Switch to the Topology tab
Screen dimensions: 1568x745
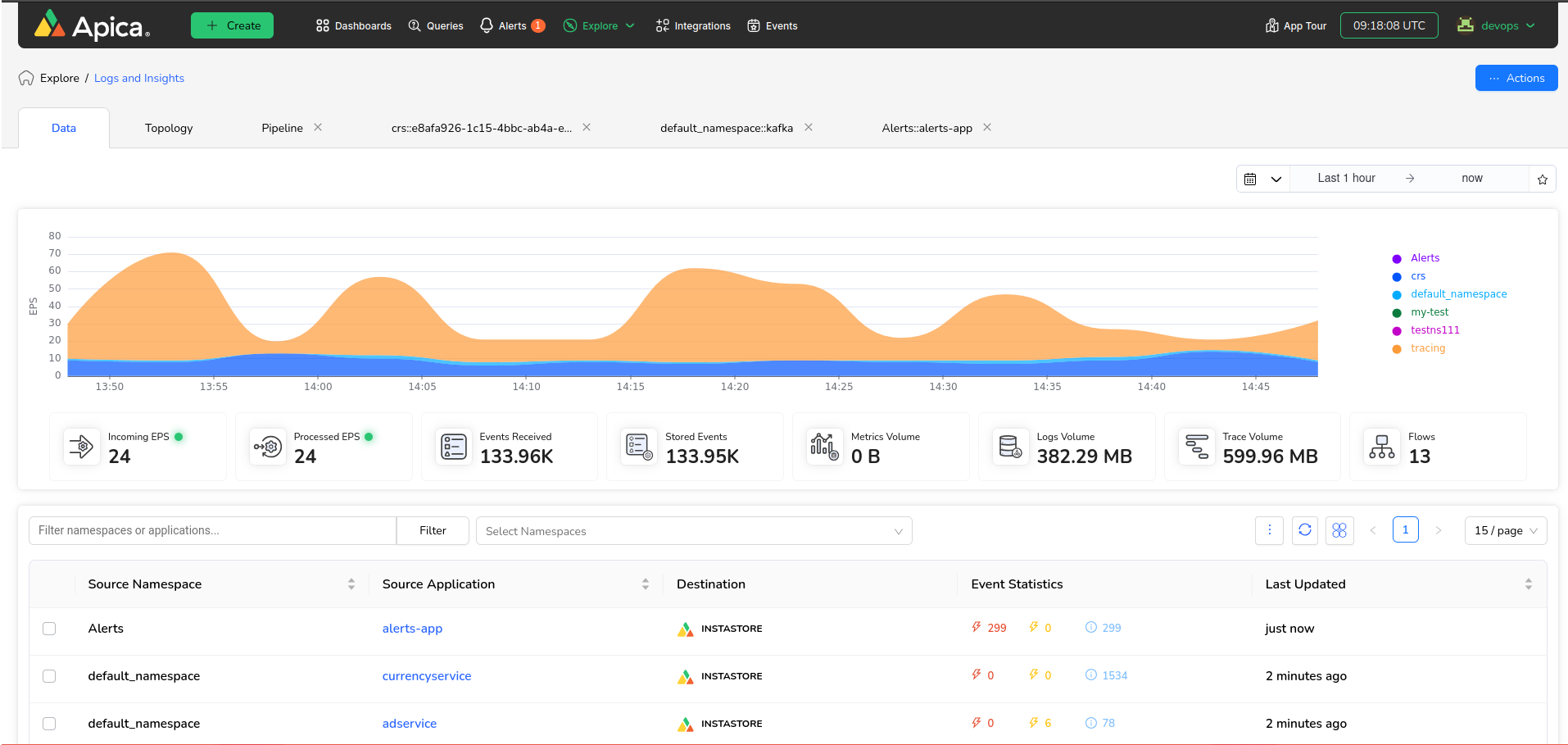click(169, 129)
